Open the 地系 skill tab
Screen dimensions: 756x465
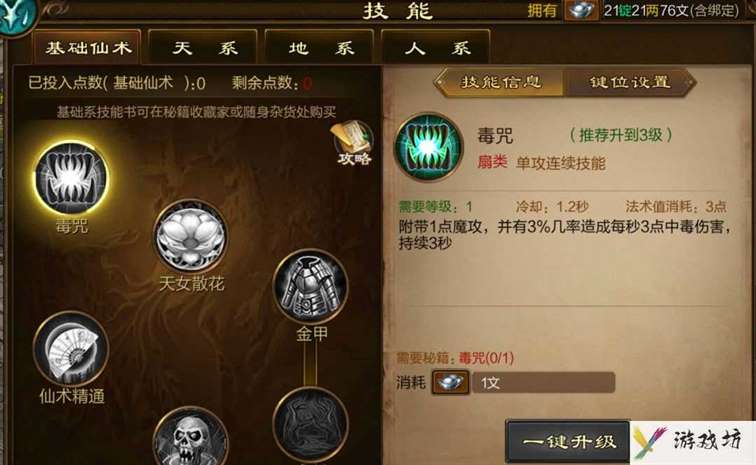(319, 47)
